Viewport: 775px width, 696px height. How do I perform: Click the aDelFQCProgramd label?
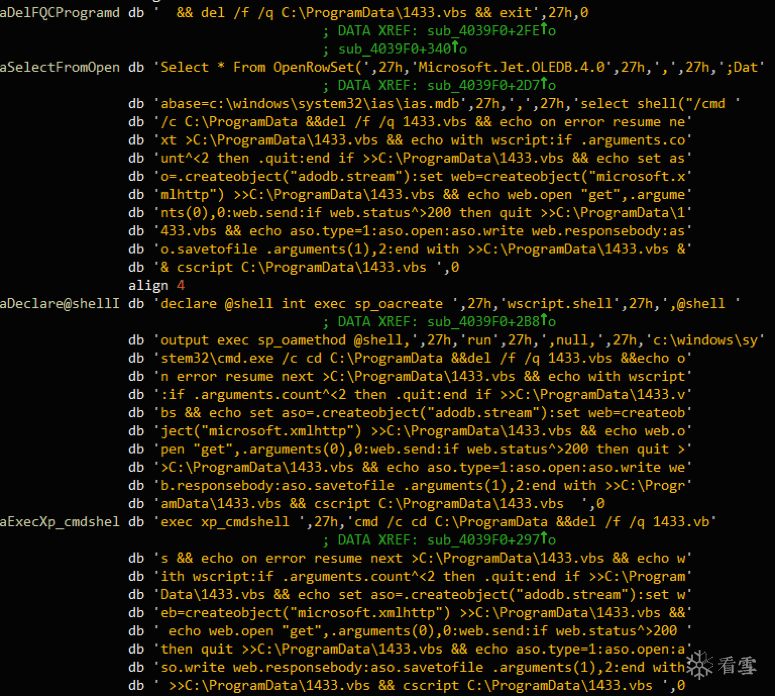[60, 12]
